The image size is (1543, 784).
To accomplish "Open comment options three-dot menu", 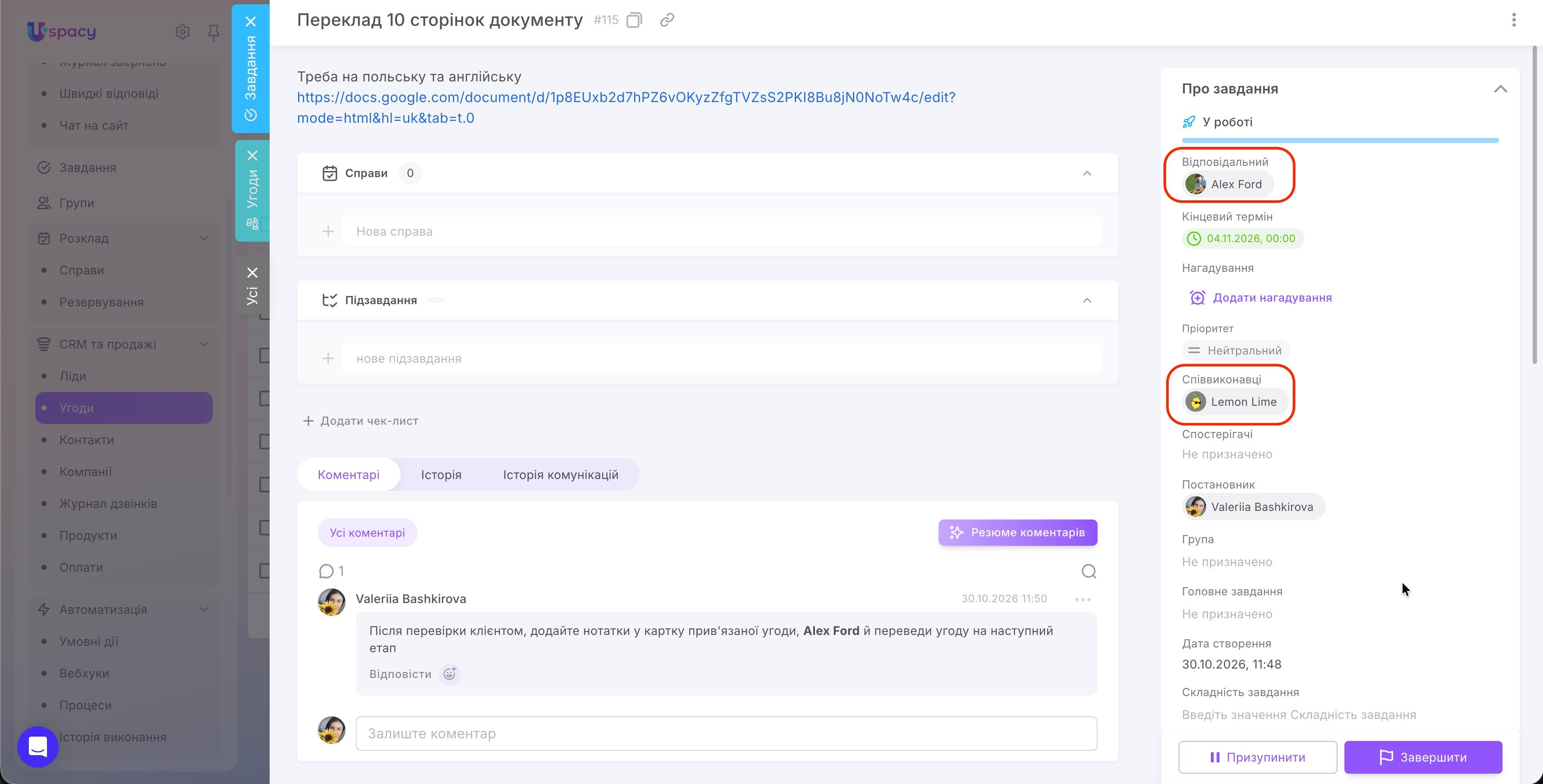I will coord(1083,600).
